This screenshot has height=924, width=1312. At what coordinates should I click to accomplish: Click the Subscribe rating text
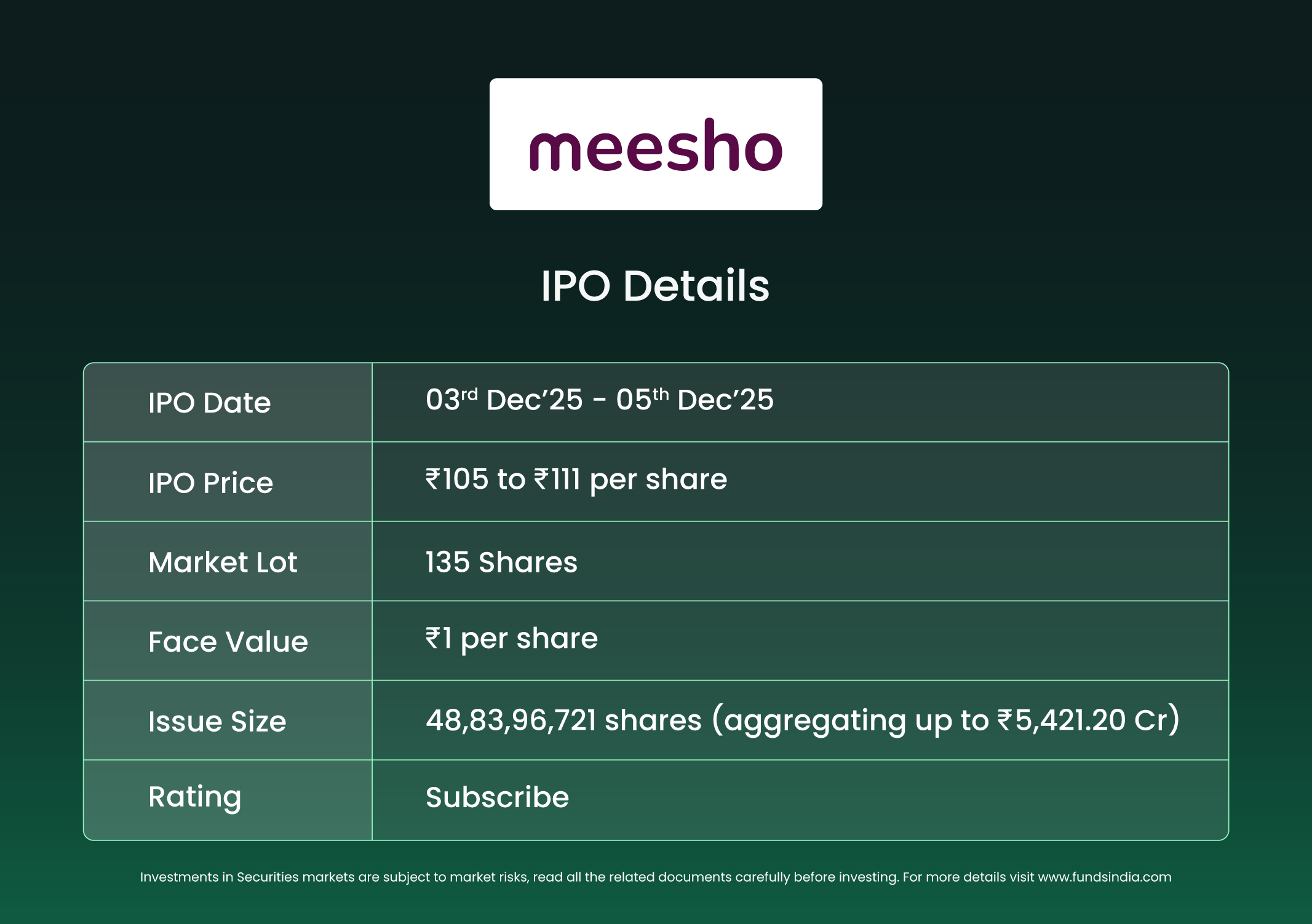pyautogui.click(x=497, y=797)
